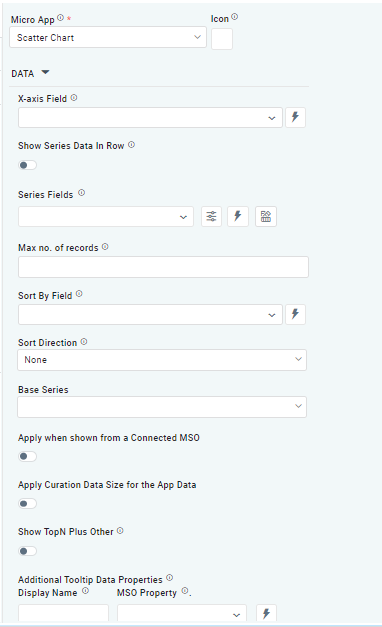
Task: Open the Micro App dropdown showing Scatter Chart
Action: 108,38
